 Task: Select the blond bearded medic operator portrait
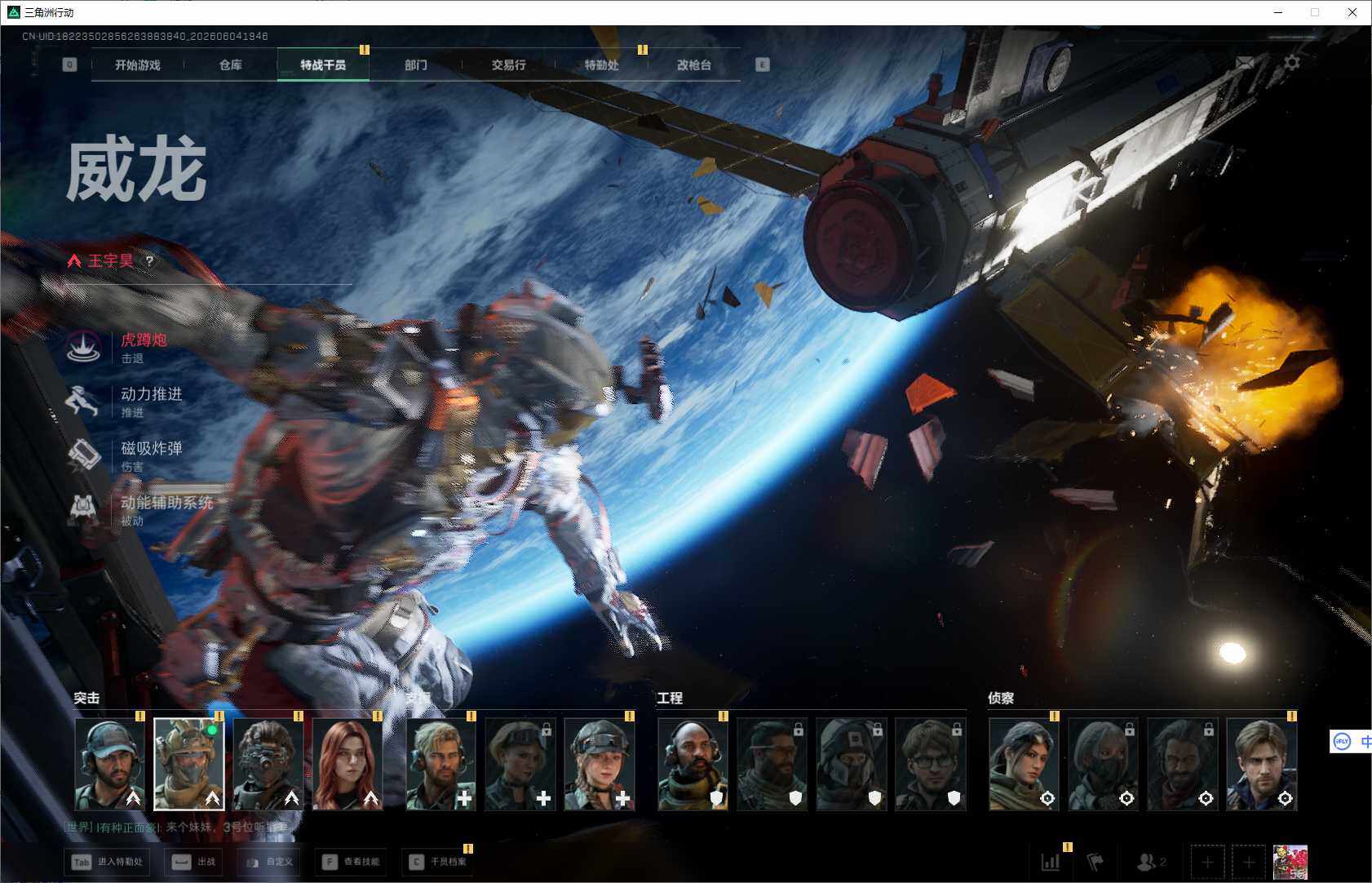(x=441, y=764)
